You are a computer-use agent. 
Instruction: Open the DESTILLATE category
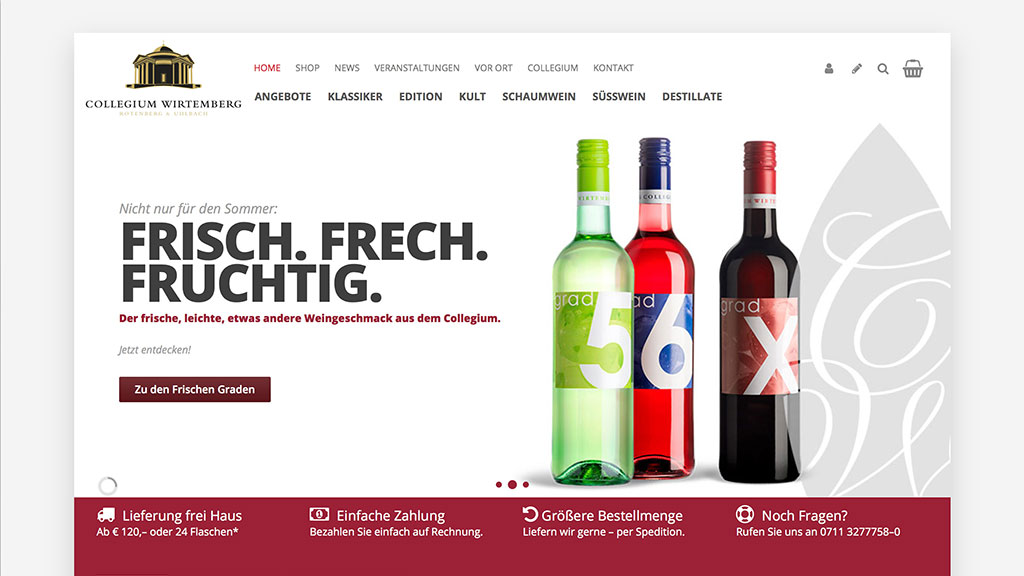coord(692,97)
